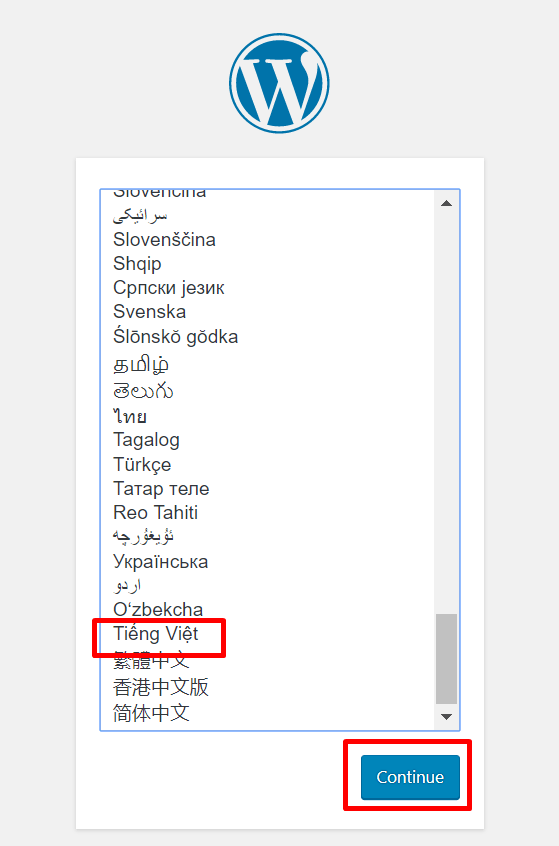Click the language list scrollbar thumb
Image resolution: width=559 pixels, height=846 pixels.
(446, 659)
